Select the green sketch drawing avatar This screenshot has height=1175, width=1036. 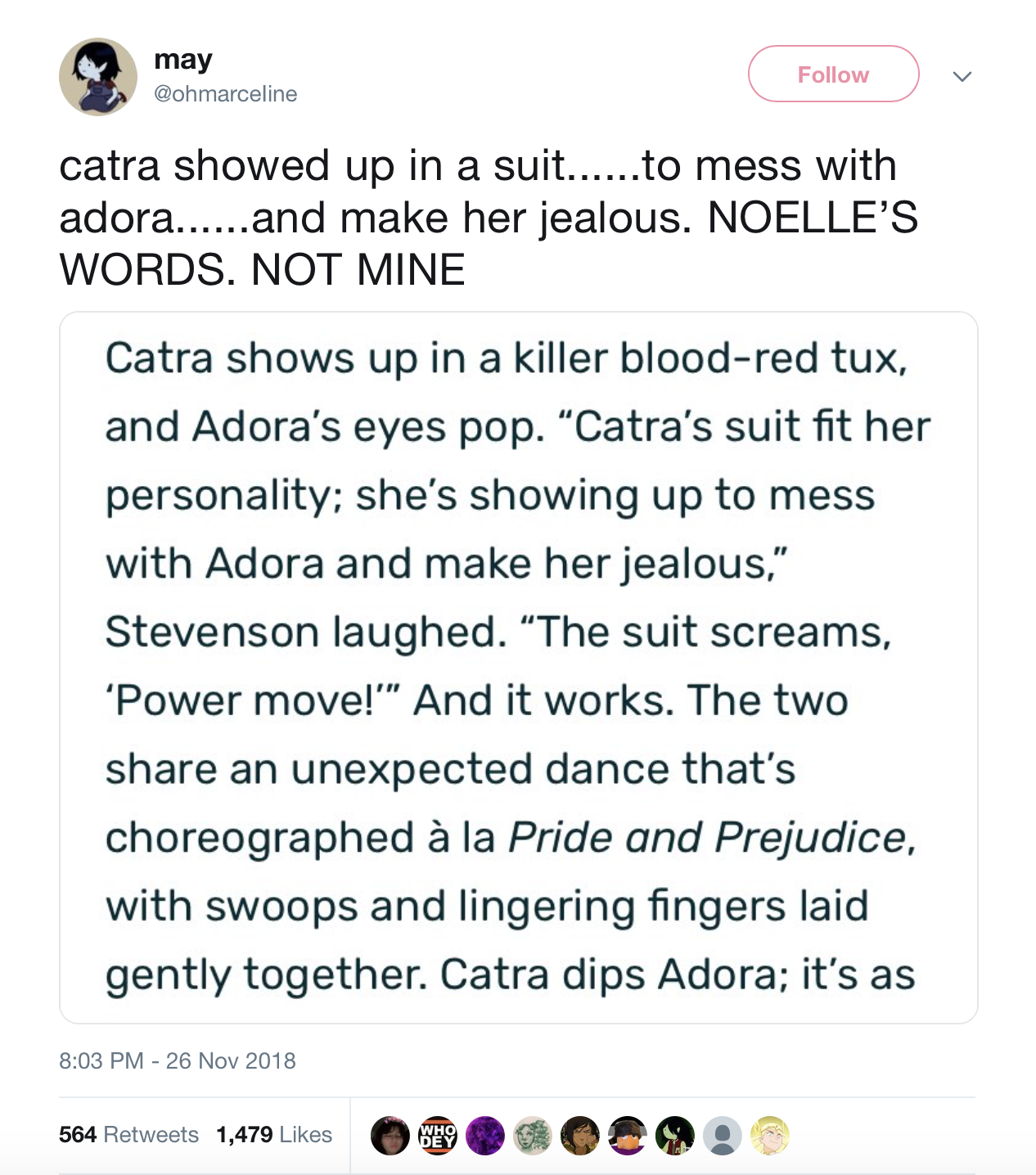coord(533,1136)
